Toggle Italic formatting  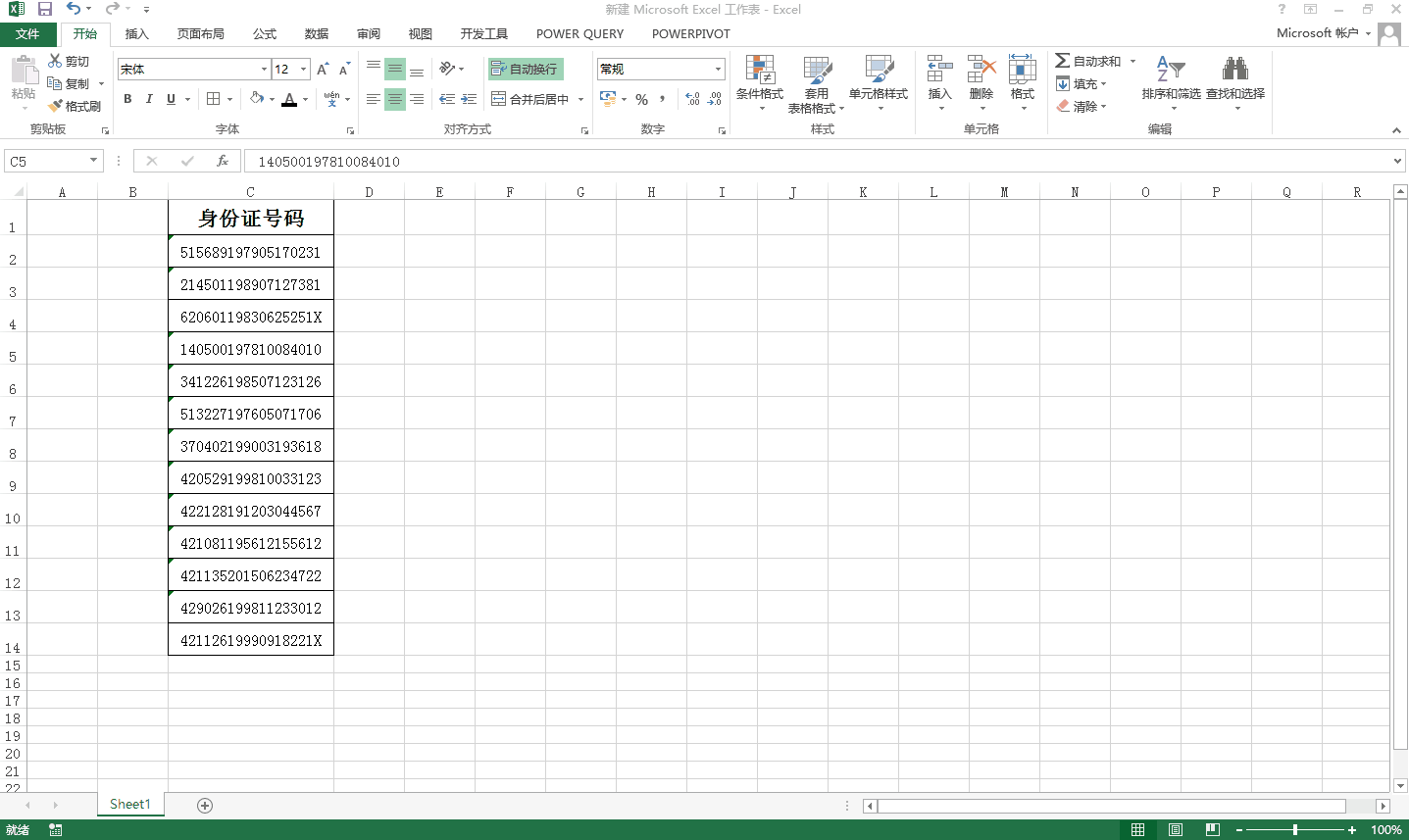[x=149, y=99]
